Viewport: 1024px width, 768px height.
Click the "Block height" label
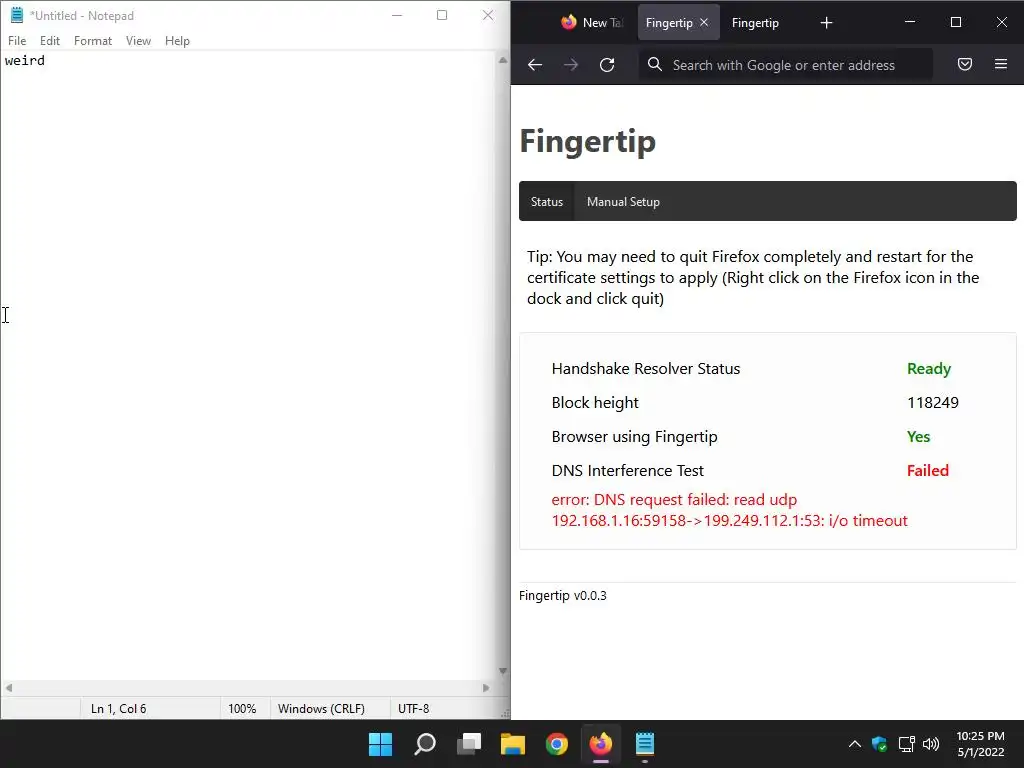[595, 402]
